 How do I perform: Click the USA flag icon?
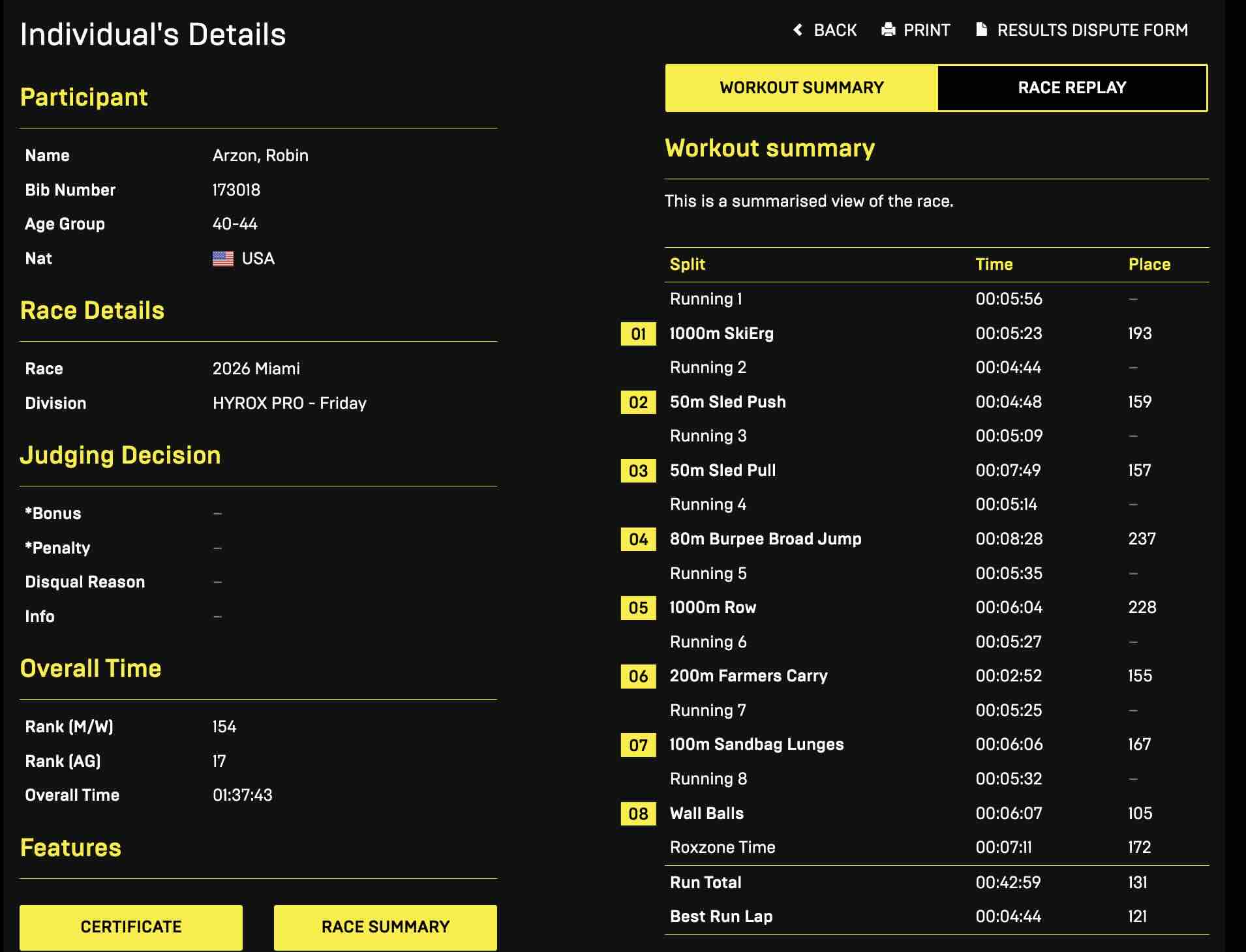(223, 259)
